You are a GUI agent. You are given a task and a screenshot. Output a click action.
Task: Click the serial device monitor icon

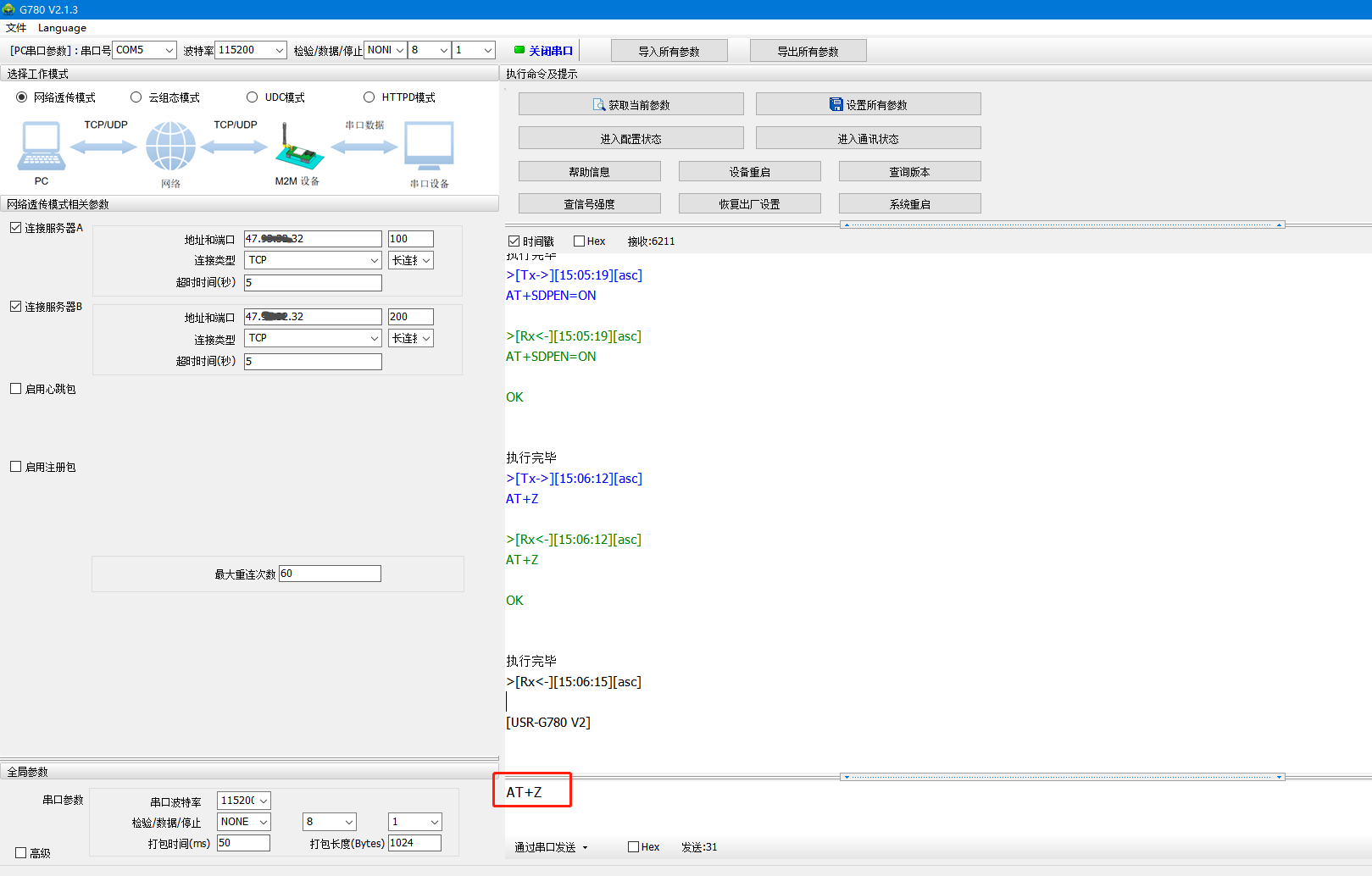(429, 146)
